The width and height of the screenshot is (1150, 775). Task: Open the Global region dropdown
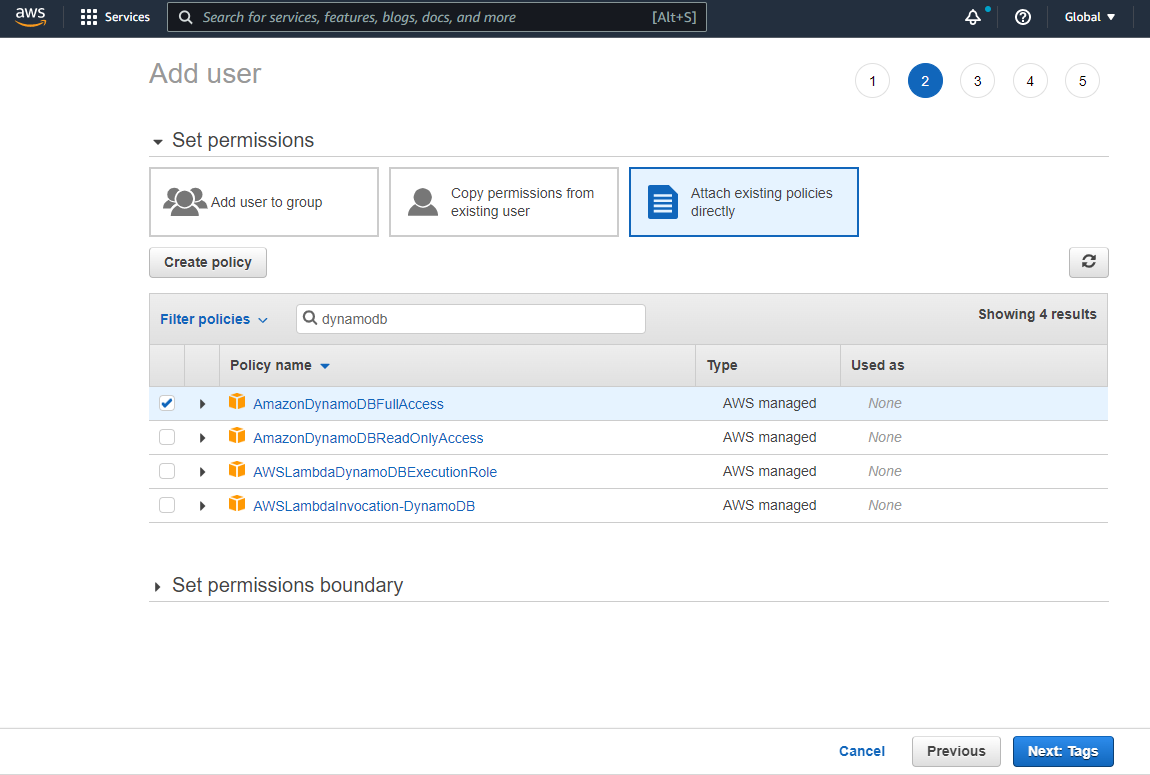(x=1089, y=17)
